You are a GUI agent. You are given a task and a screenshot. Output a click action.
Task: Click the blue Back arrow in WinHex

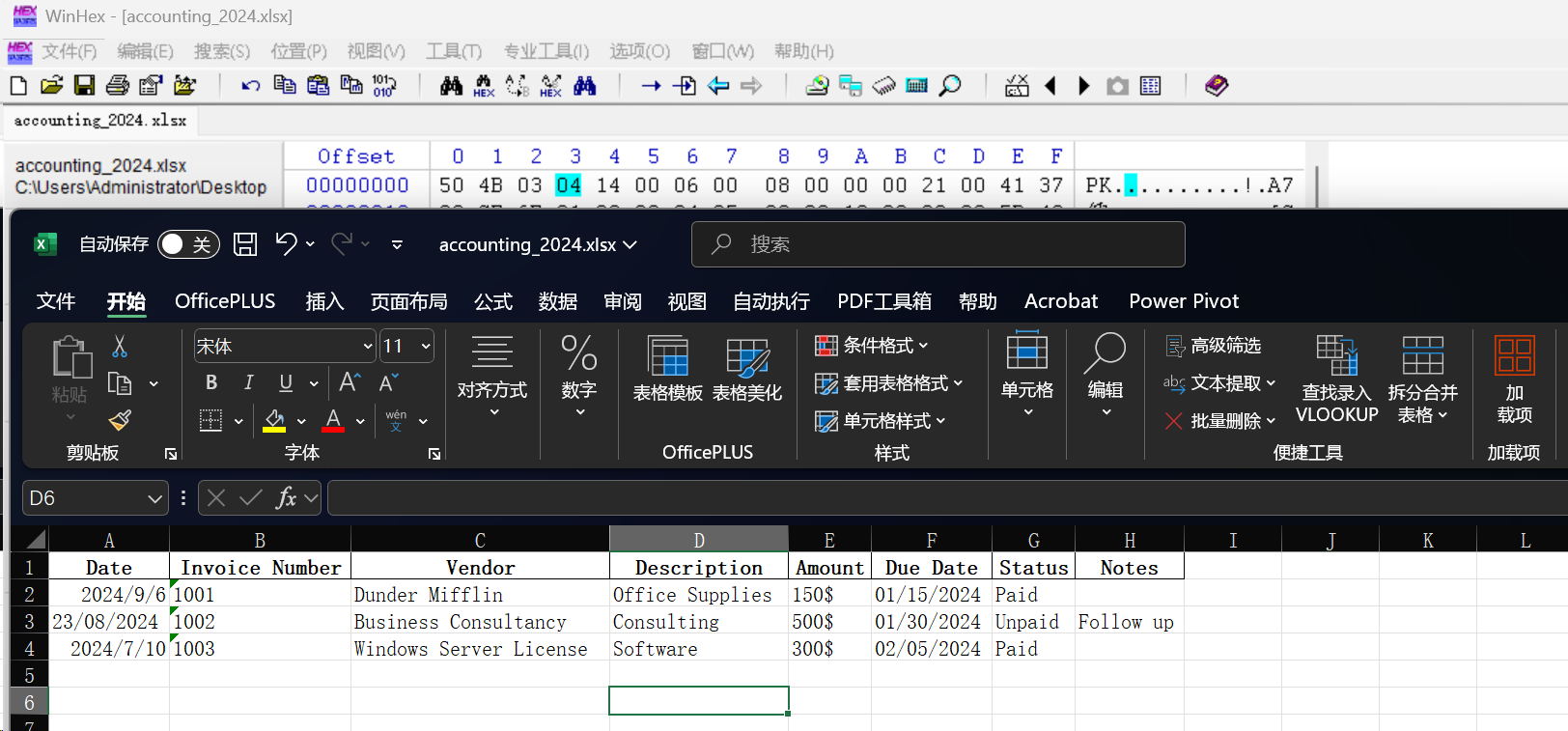click(718, 86)
